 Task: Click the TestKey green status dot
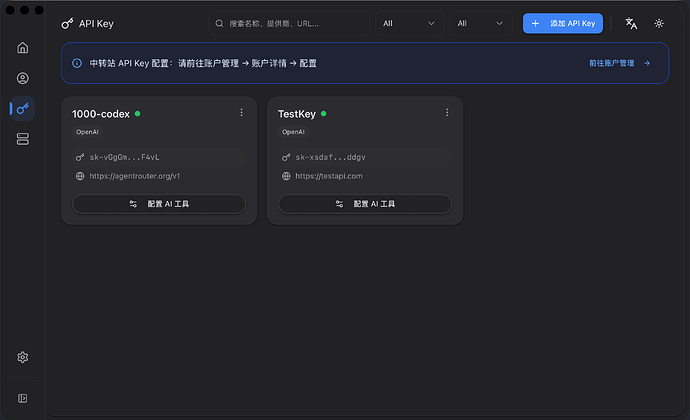324,114
